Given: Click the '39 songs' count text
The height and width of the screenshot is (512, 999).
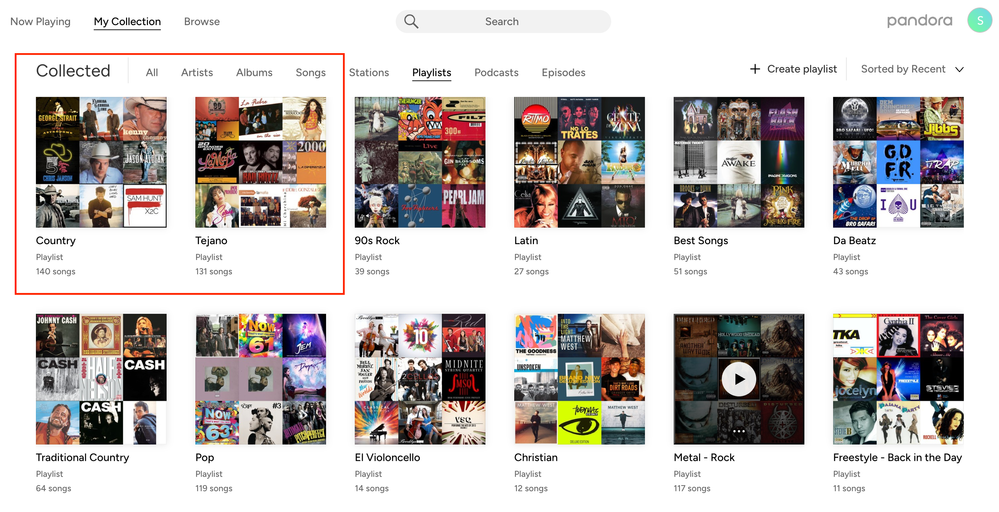Looking at the screenshot, I should click(x=372, y=272).
